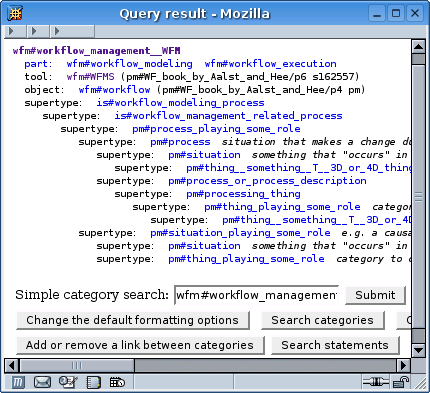Click the Search categories button
Image resolution: width=430 pixels, height=393 pixels.
pyautogui.click(x=322, y=320)
